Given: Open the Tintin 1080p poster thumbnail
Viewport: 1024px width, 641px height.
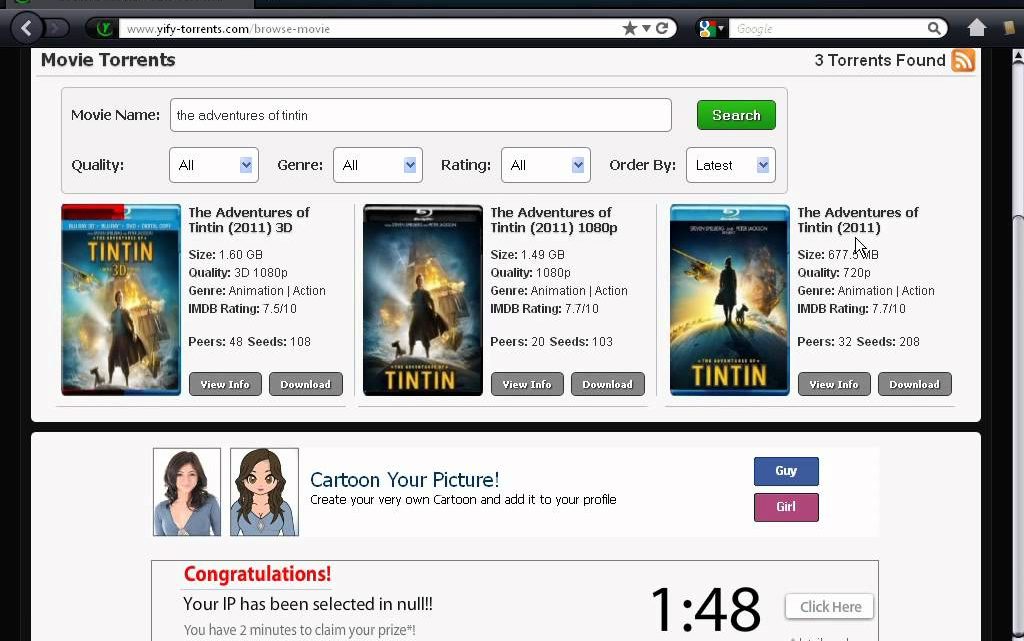Looking at the screenshot, I should [x=423, y=300].
